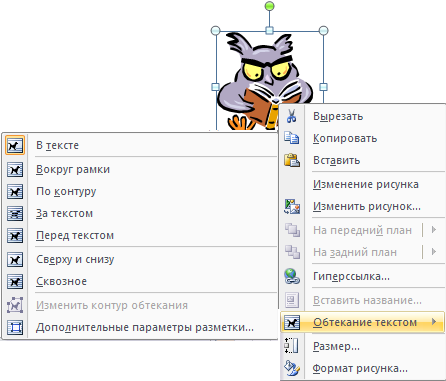Expand 'На задний план' submenu arrow
This screenshot has height=381, width=446.
point(434,252)
